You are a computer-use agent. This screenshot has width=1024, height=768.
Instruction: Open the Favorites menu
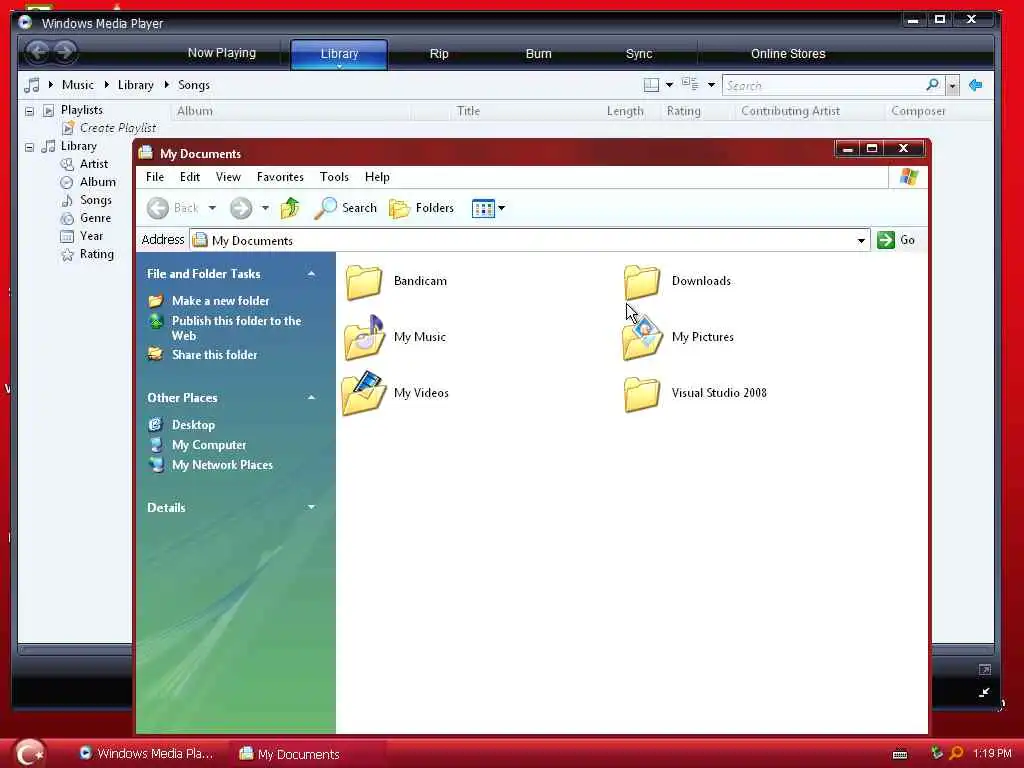(x=280, y=177)
